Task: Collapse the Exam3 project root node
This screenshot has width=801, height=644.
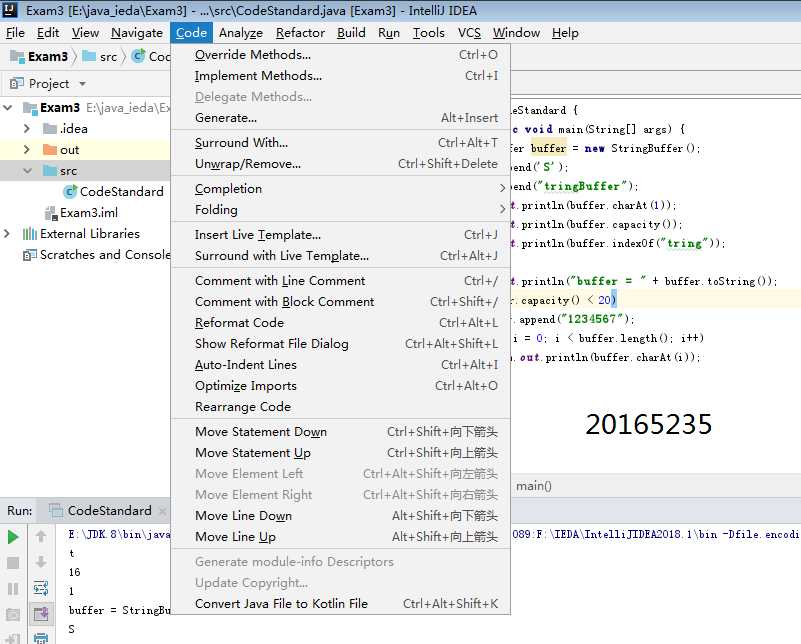Action: coord(8,108)
